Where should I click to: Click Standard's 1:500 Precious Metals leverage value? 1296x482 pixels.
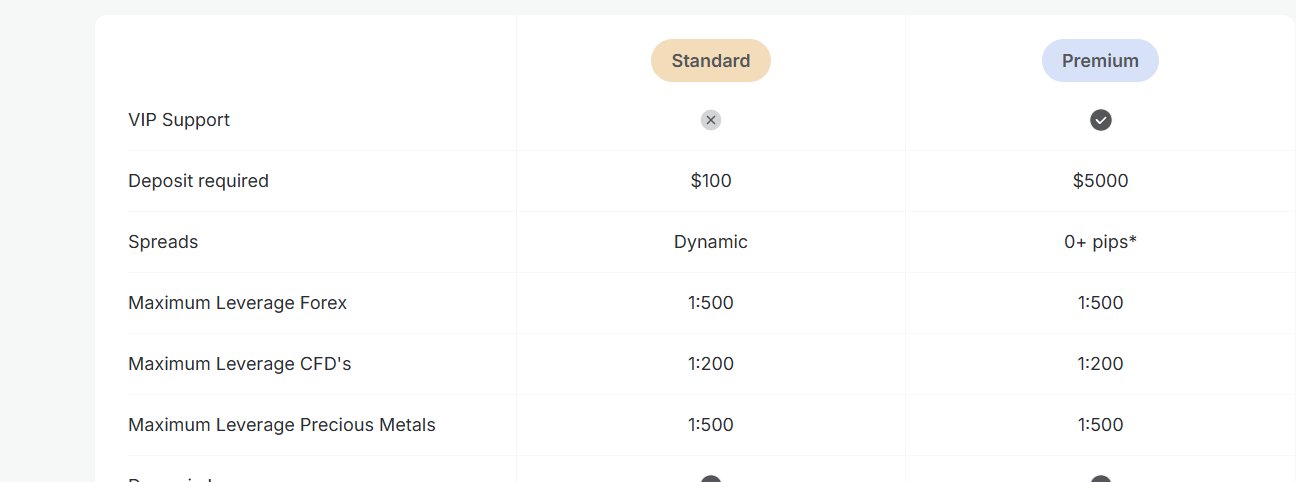(x=710, y=425)
